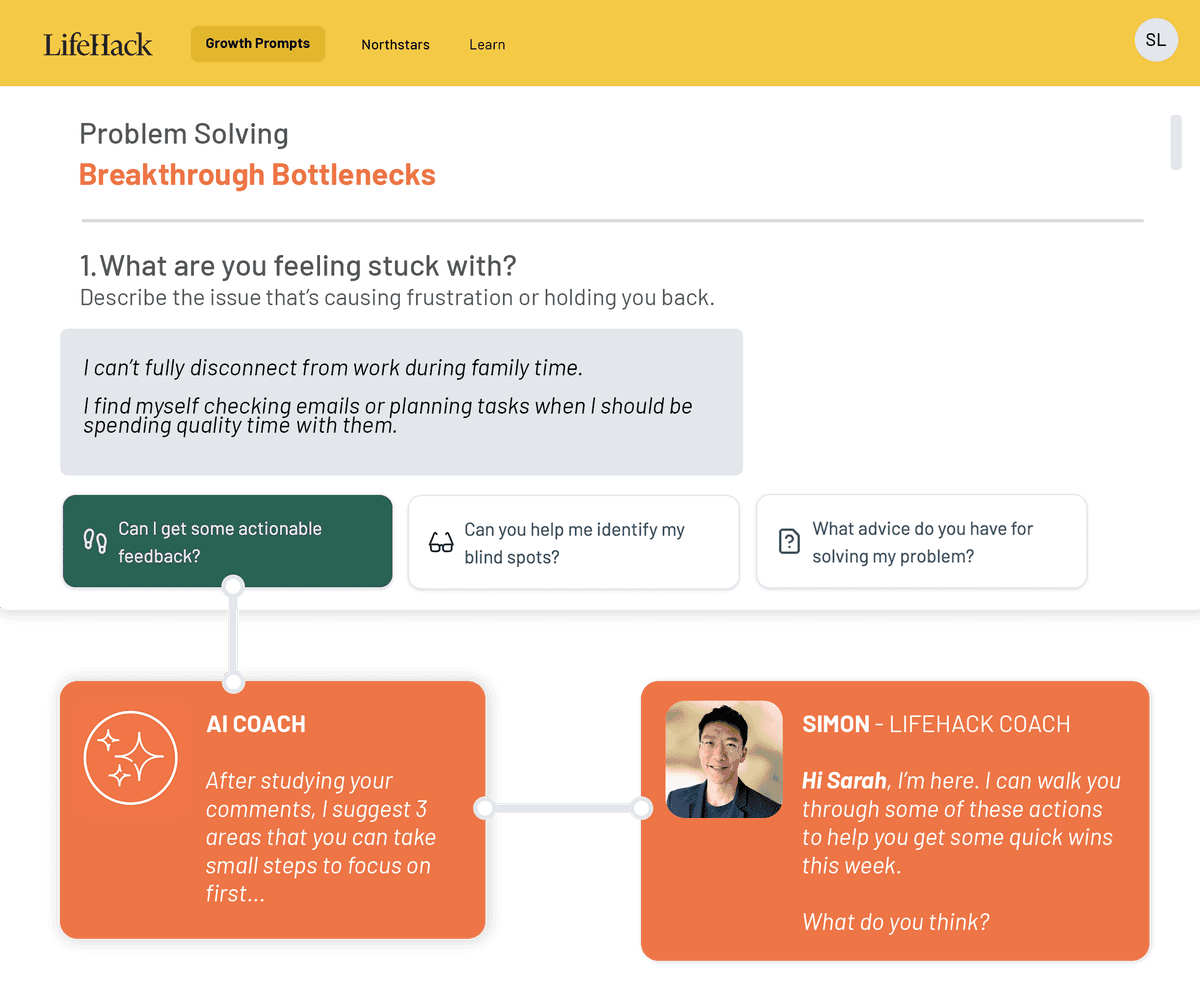
Task: Open the Learn menu item
Action: pyautogui.click(x=487, y=45)
